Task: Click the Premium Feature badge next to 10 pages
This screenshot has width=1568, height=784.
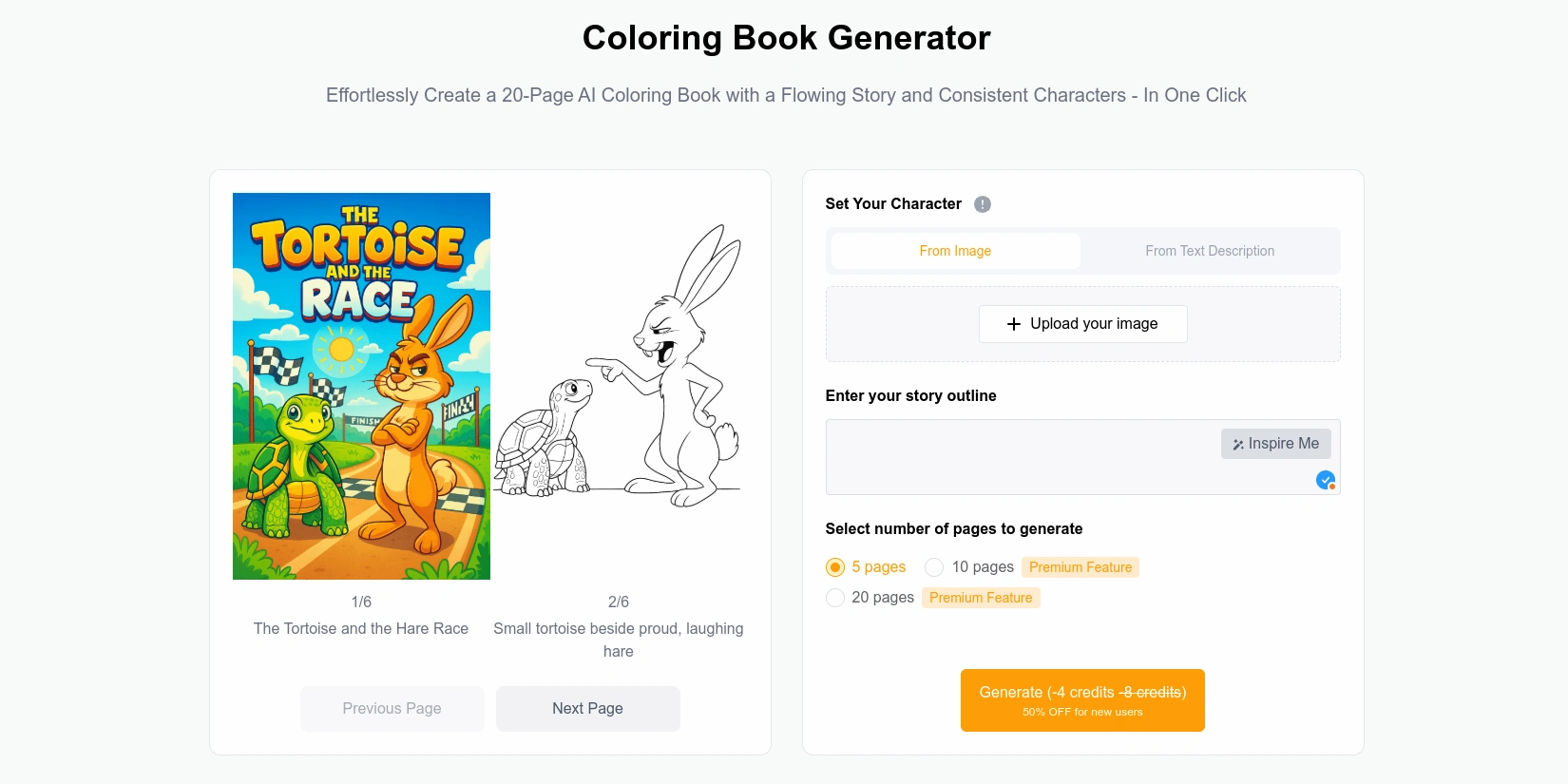Action: [1080, 566]
